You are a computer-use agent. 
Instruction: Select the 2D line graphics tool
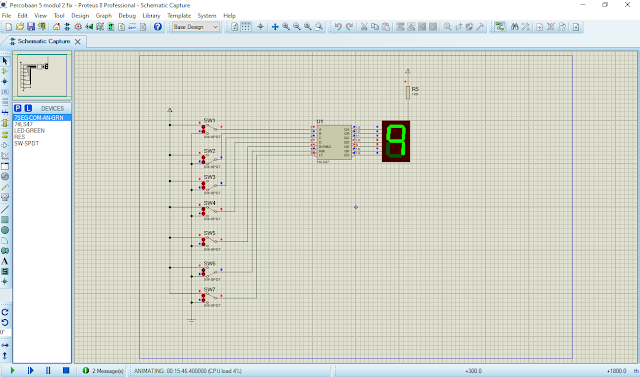5,209
